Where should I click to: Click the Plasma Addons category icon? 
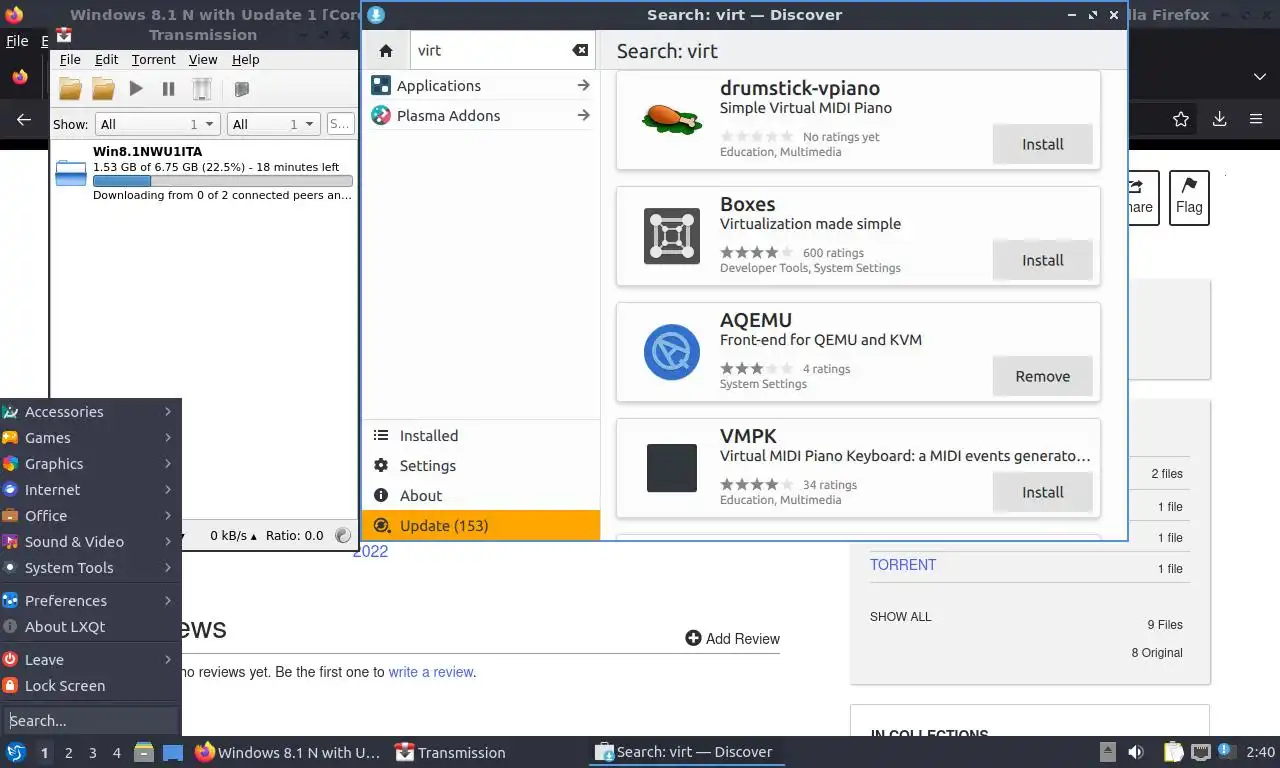point(380,116)
